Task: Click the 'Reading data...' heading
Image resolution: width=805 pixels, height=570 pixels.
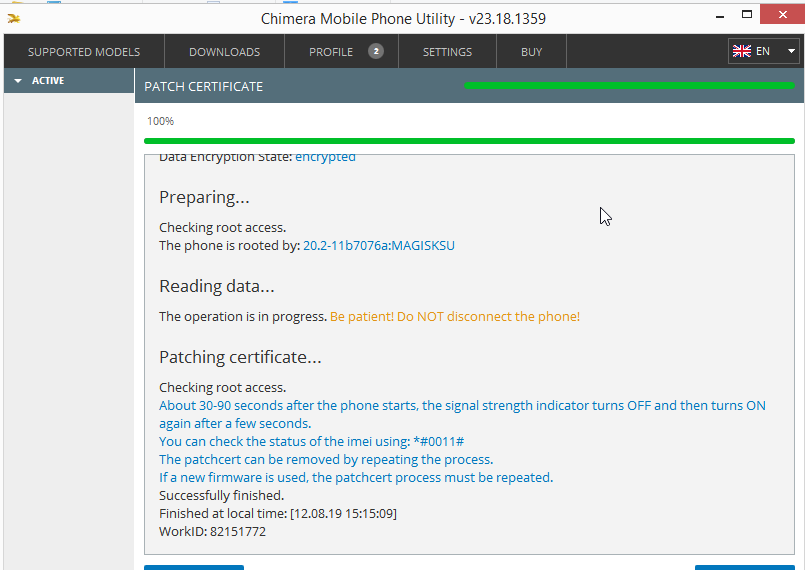Action: (217, 286)
